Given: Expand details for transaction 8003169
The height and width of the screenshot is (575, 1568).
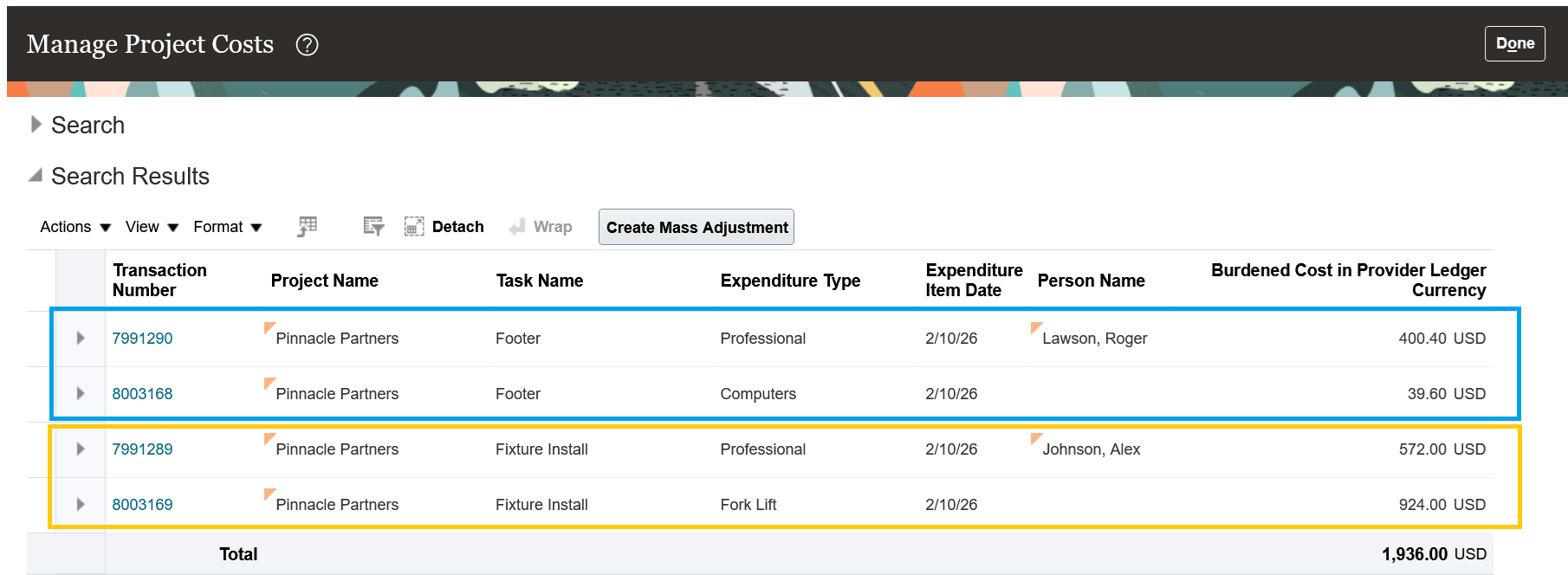Looking at the screenshot, I should coord(81,504).
